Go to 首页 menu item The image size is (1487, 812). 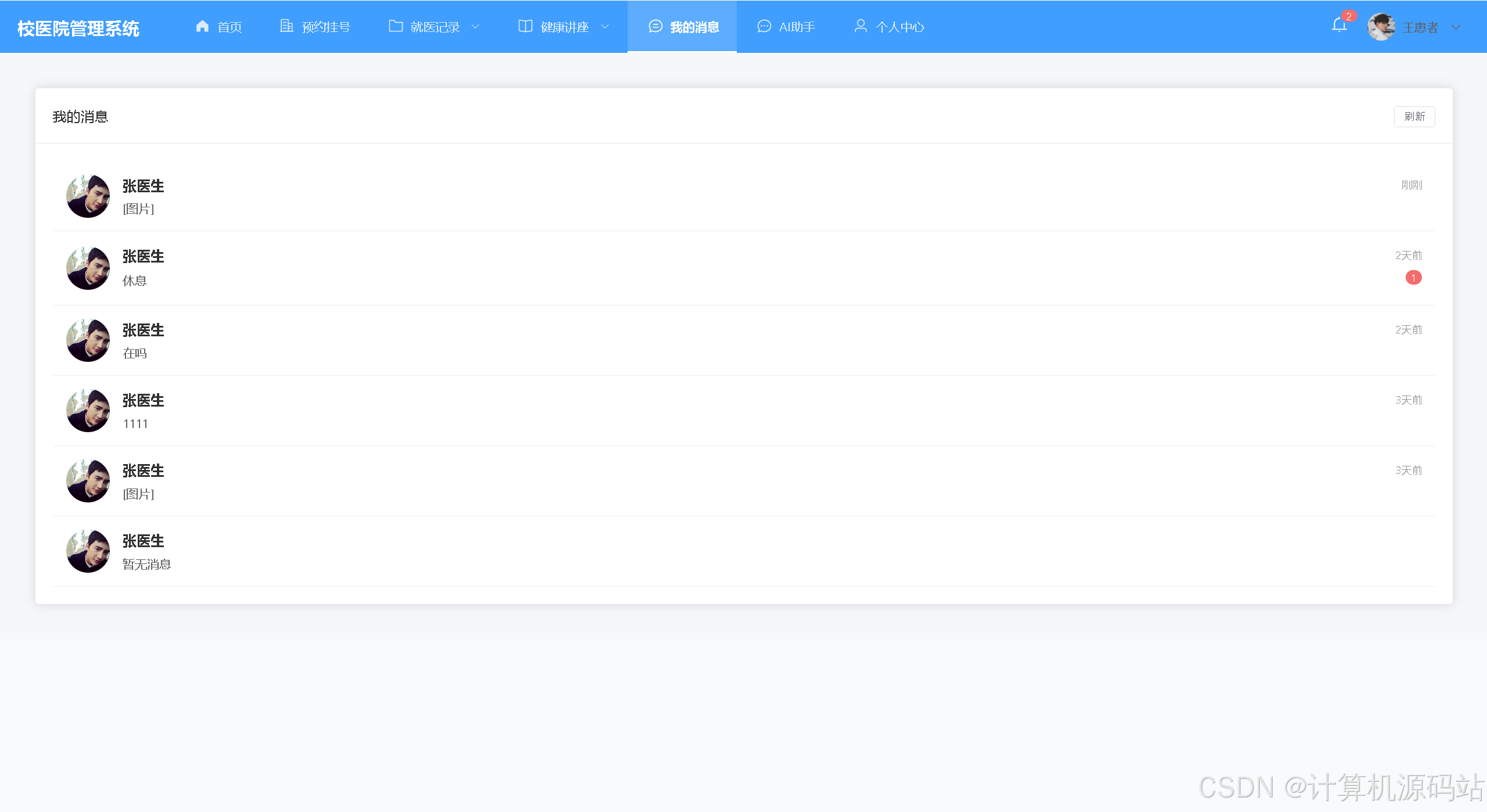[x=219, y=27]
